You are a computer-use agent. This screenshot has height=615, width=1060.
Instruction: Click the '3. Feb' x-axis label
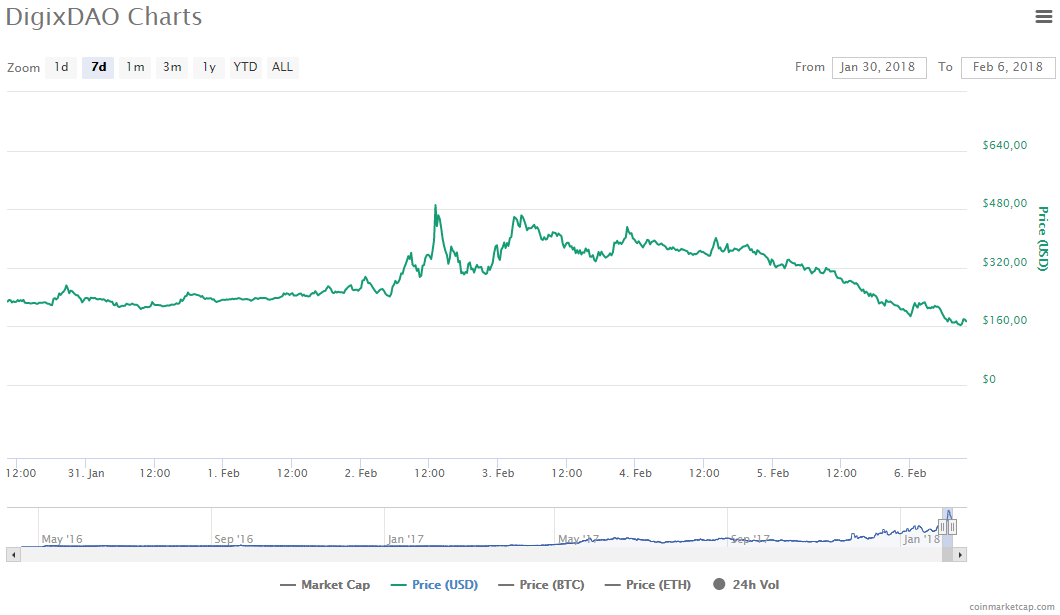pyautogui.click(x=498, y=473)
